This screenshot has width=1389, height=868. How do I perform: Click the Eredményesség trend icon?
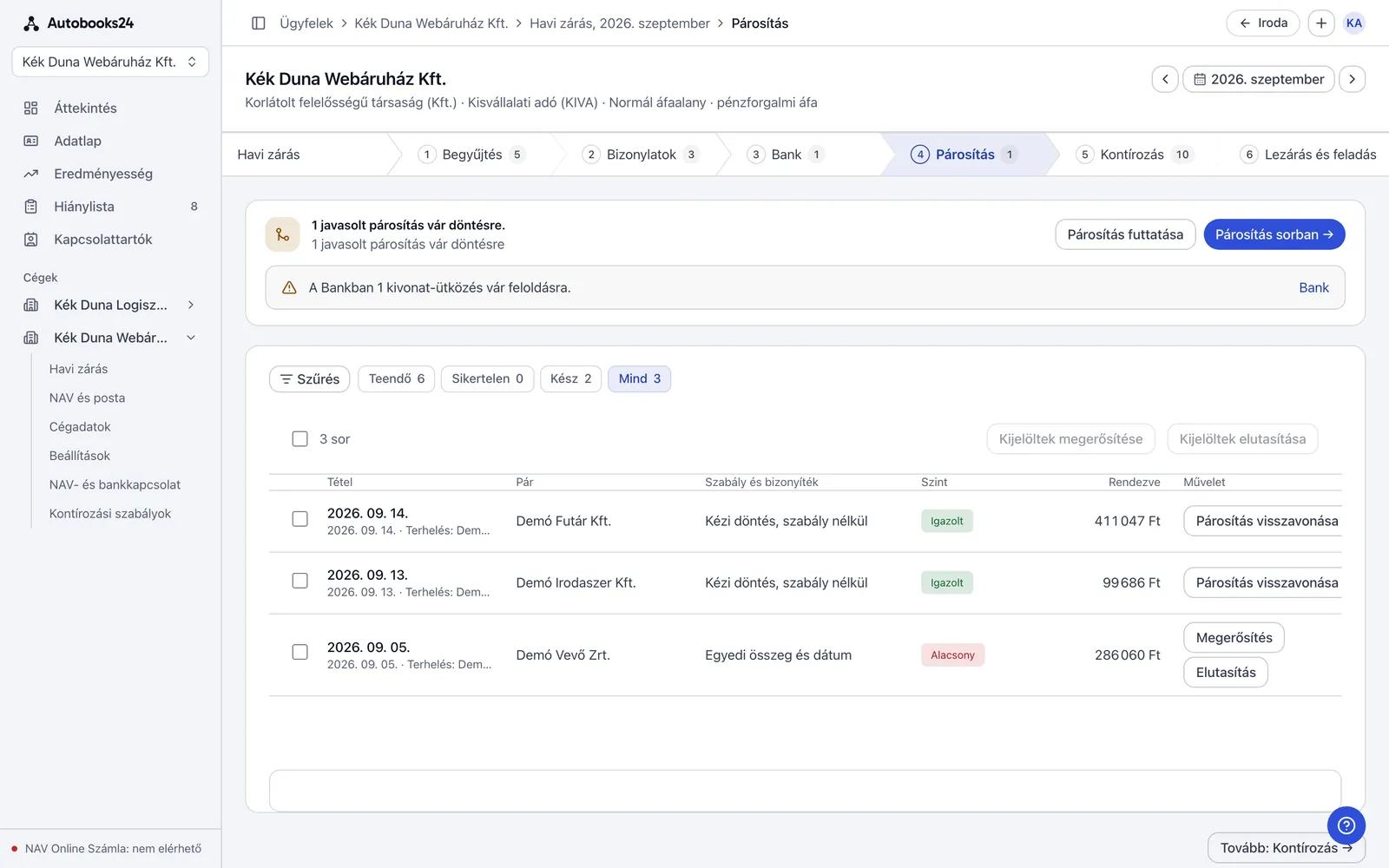31,174
